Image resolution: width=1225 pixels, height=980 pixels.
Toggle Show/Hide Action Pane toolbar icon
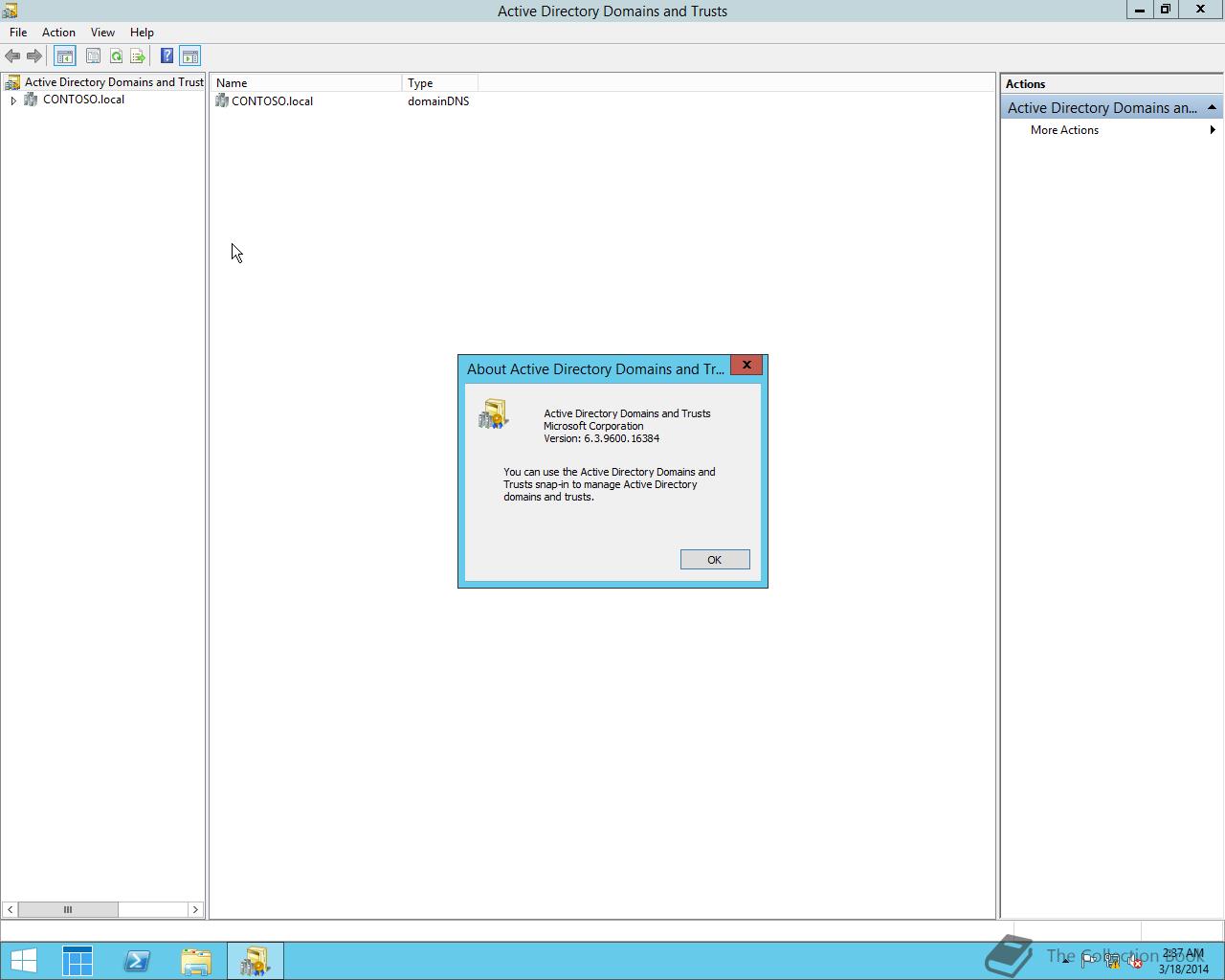[x=190, y=56]
